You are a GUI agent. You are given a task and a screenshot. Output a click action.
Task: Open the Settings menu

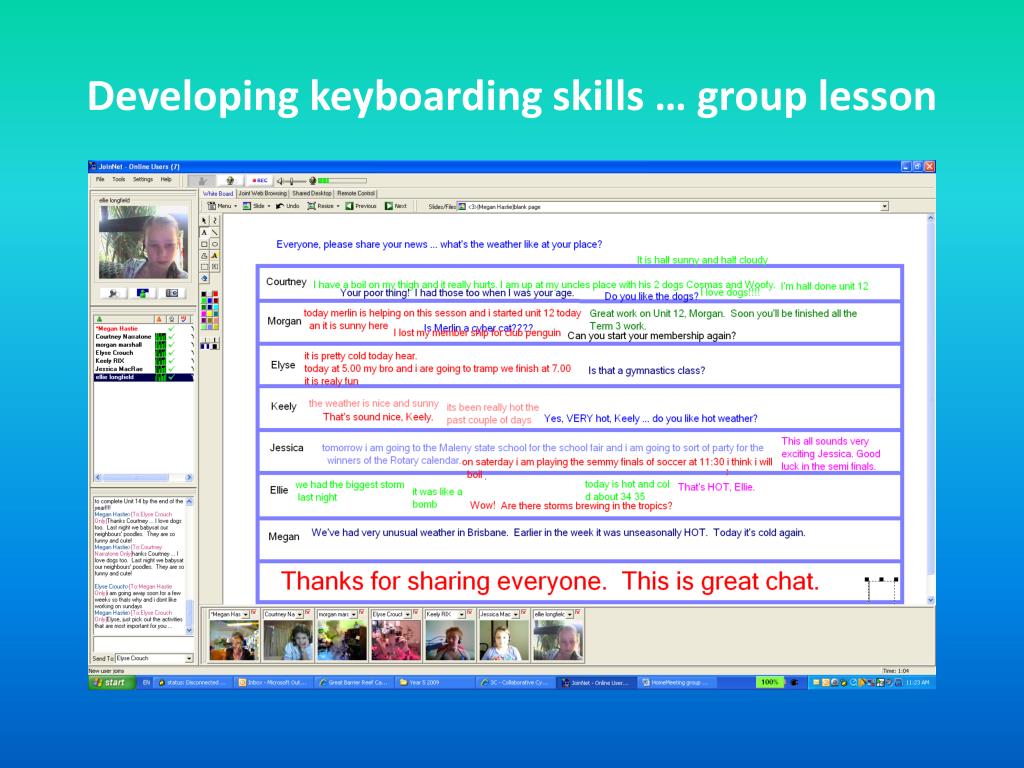[x=143, y=179]
